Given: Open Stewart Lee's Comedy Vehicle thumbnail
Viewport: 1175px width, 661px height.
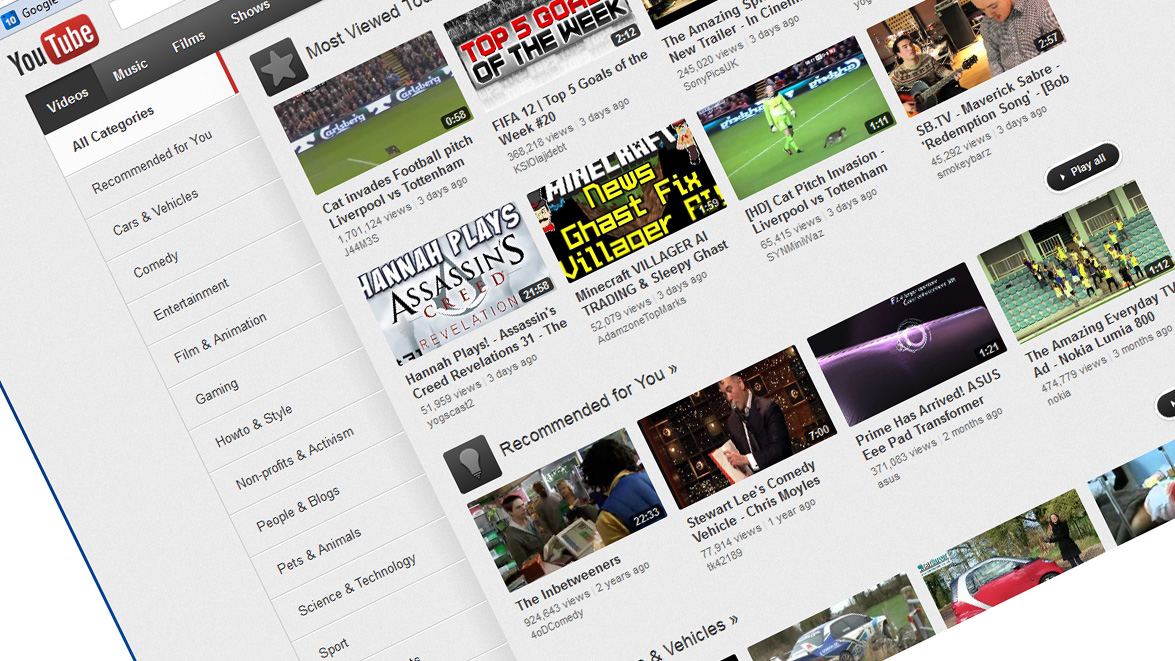Looking at the screenshot, I should click(x=737, y=427).
